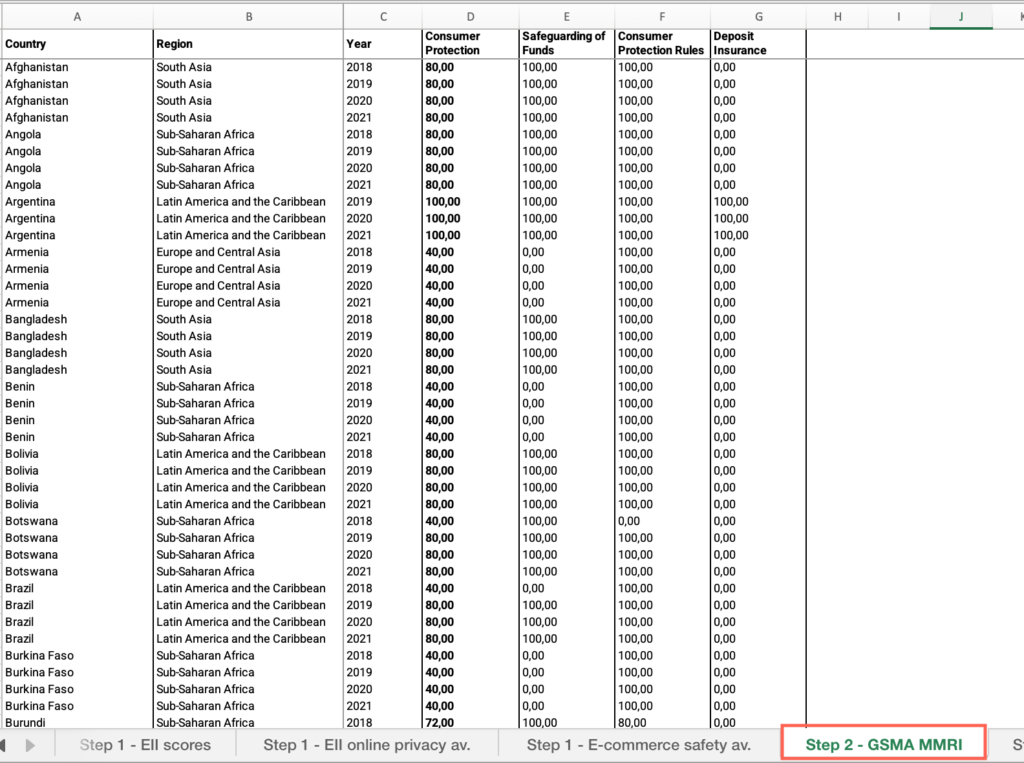Select the Consumer Protection Rules header cell
Screen dimensions: 1024x763
point(662,44)
